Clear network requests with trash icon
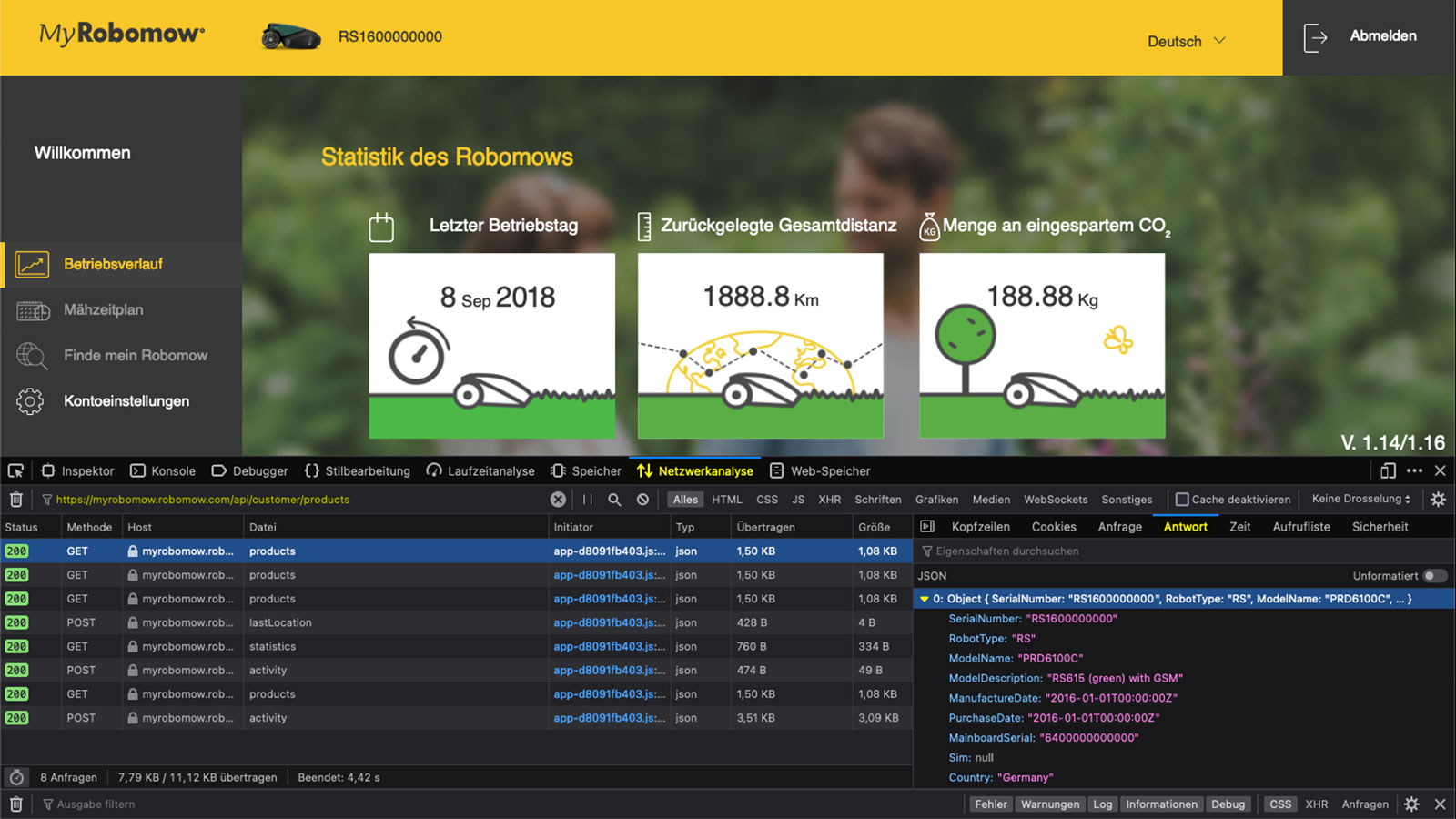This screenshot has width=1456, height=819. [x=15, y=500]
